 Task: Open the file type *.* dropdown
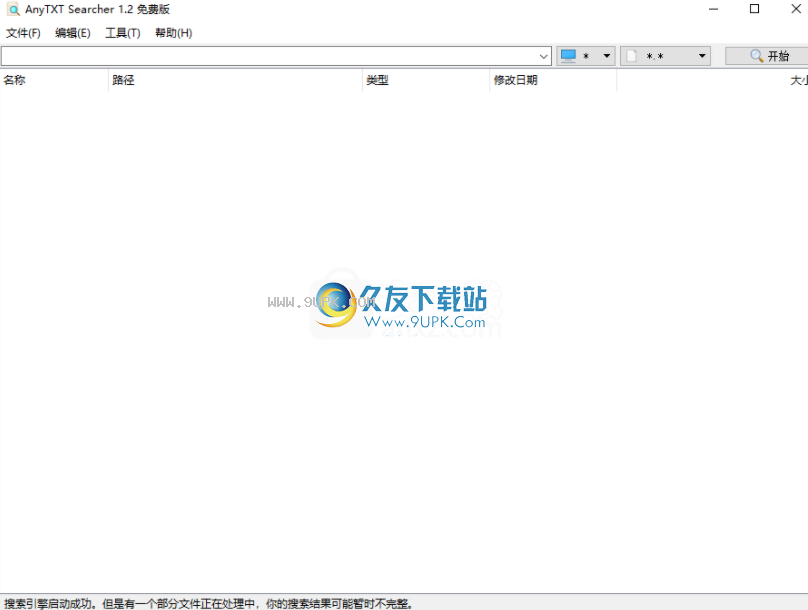tap(665, 56)
